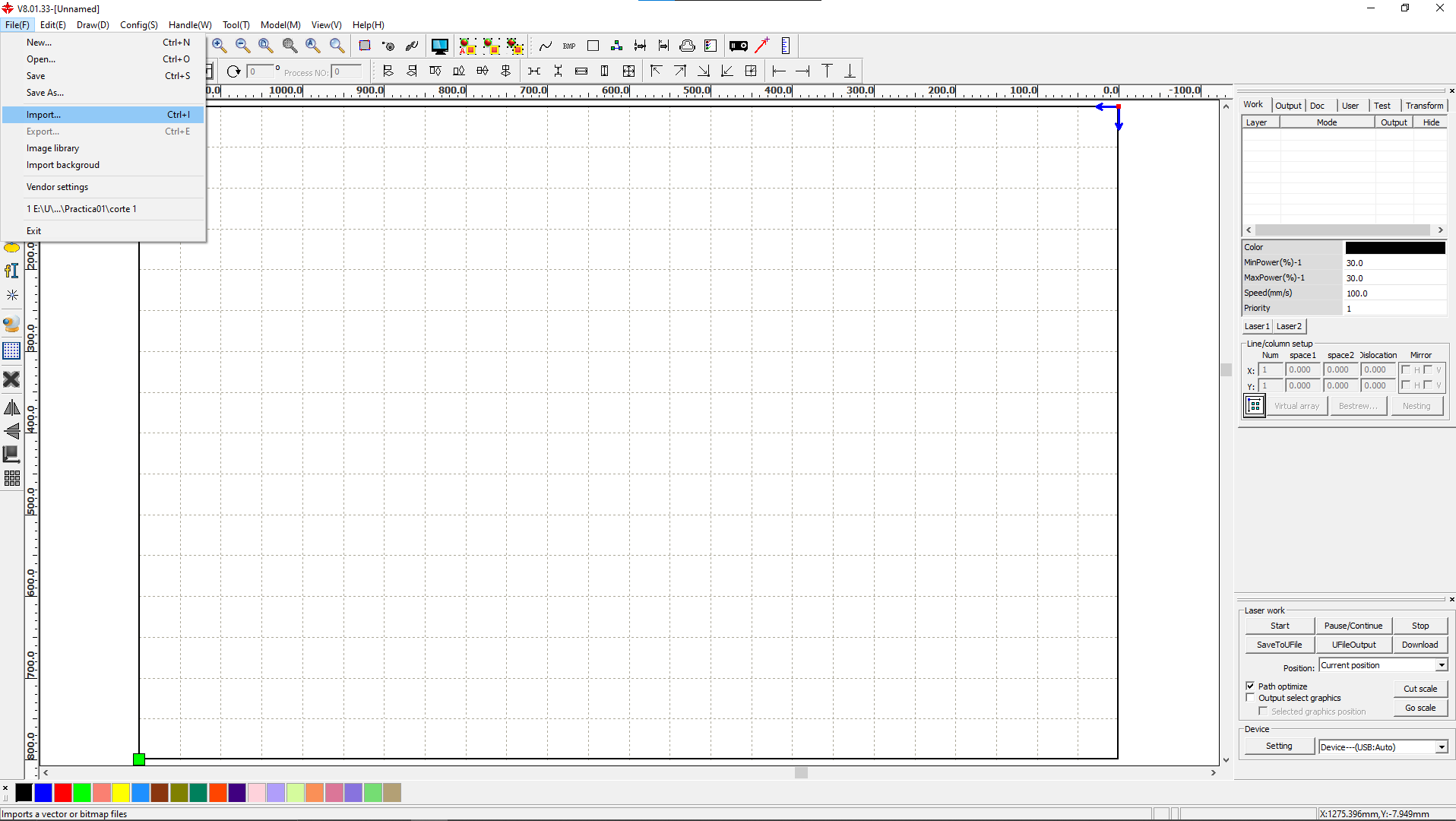
Task: Click the MinPower(%)-1 value field
Action: (1395, 263)
